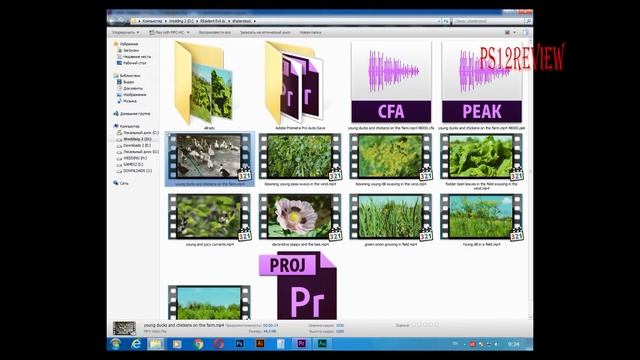Click the Windows Start button

(116, 344)
